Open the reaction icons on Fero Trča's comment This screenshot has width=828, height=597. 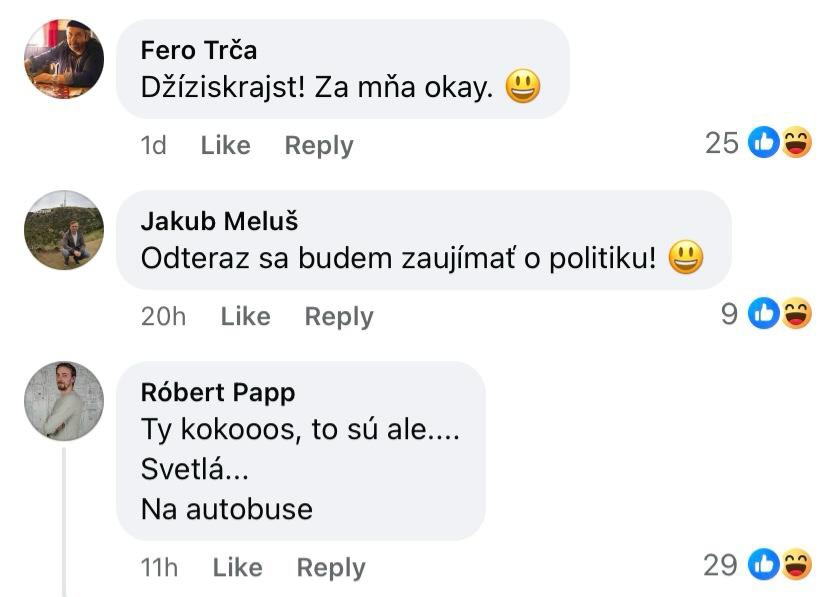click(x=780, y=144)
